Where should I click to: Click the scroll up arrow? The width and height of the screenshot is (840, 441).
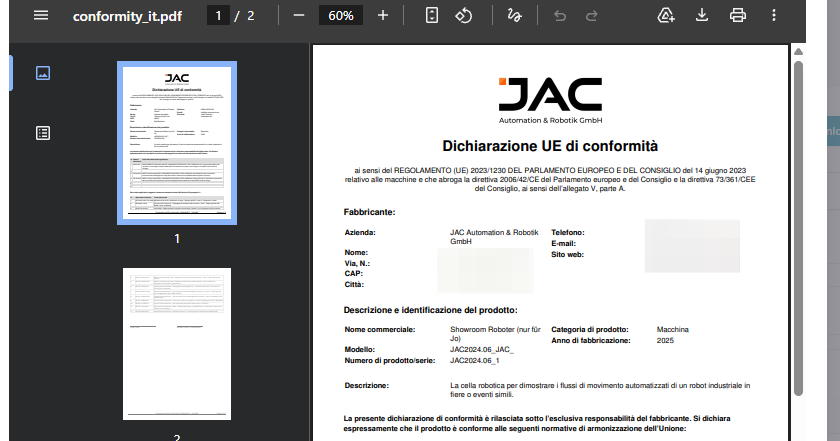[x=798, y=51]
